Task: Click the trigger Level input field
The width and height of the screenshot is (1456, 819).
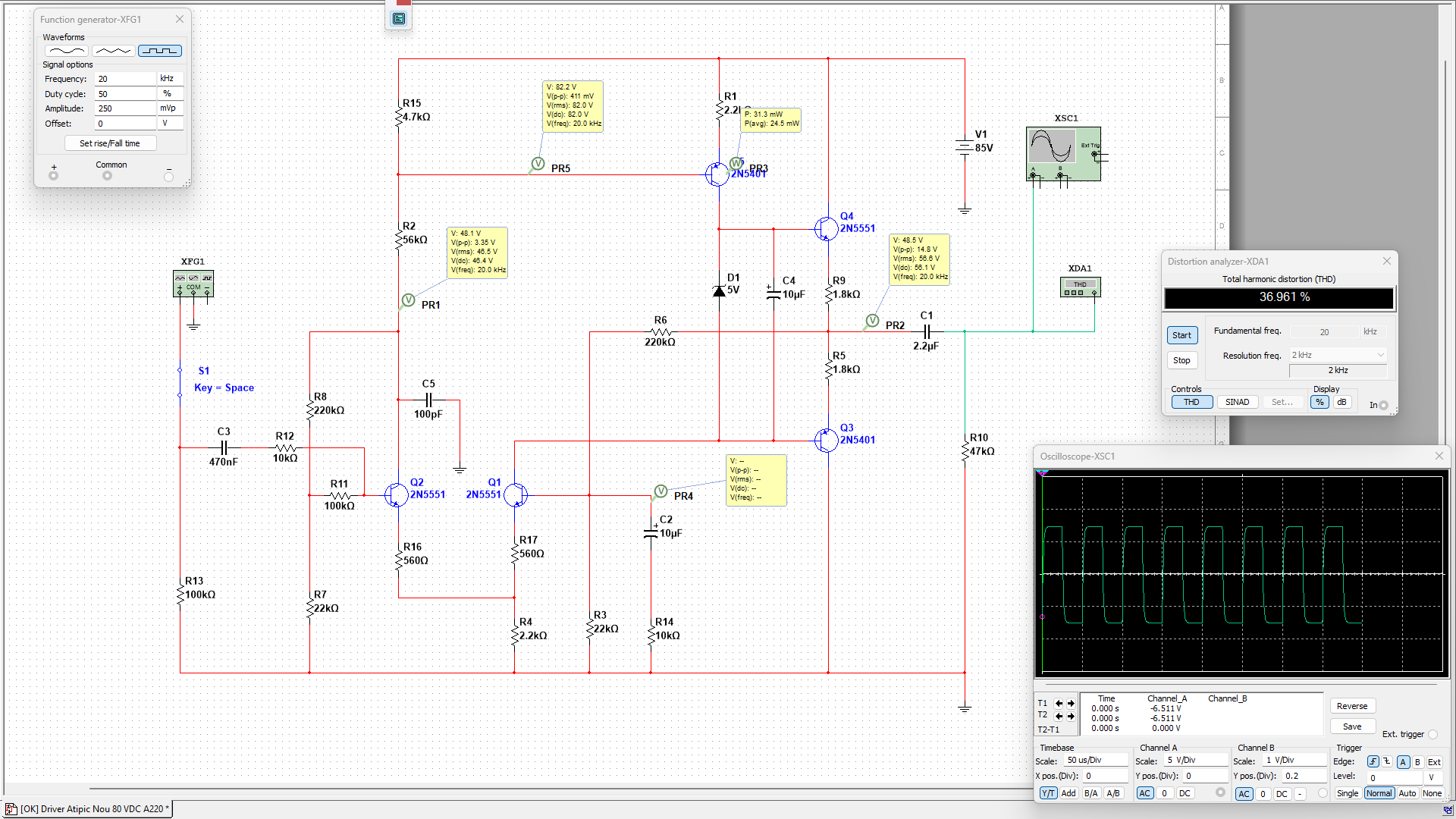Action: pyautogui.click(x=1395, y=777)
